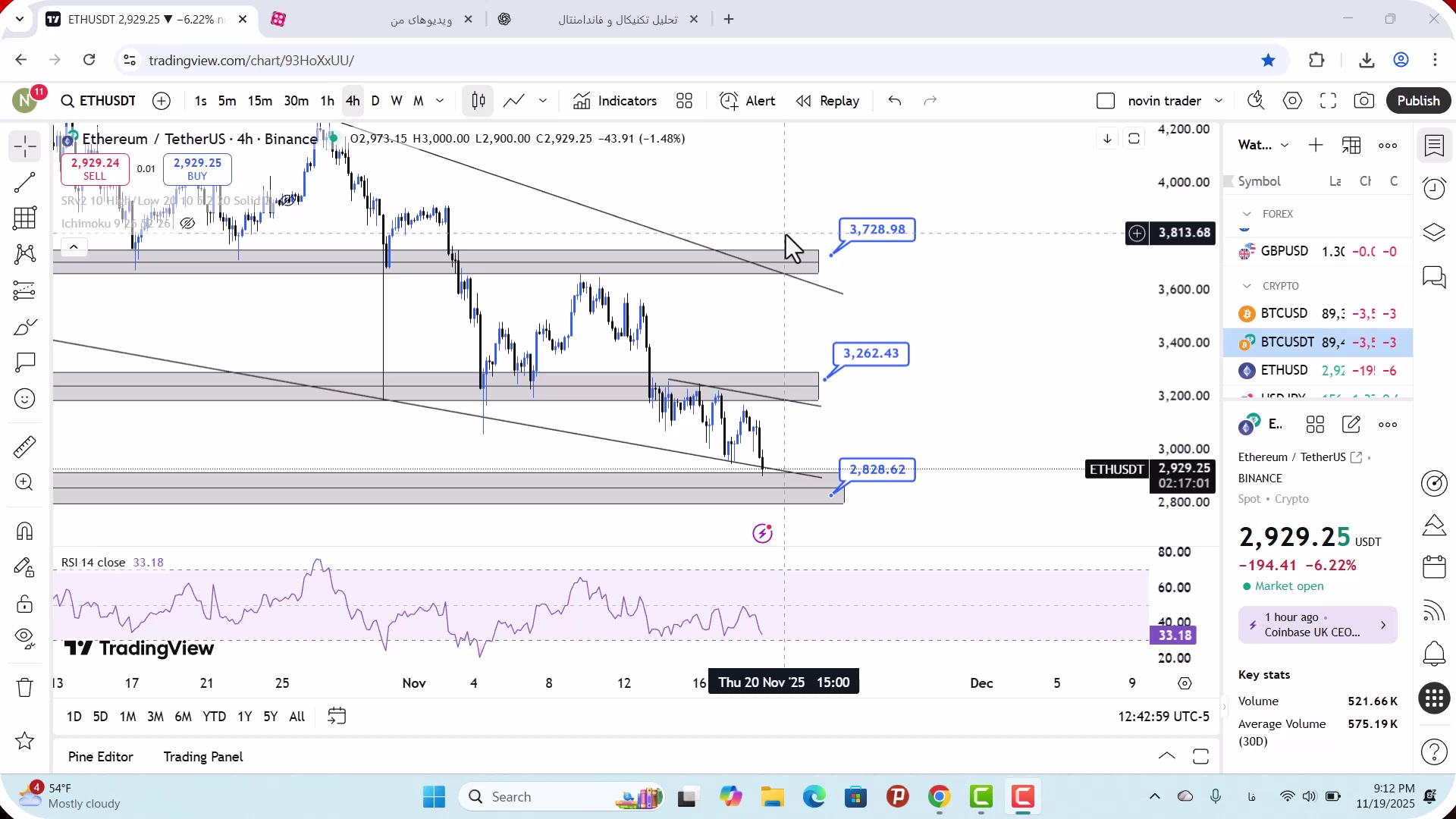Click the Windows Start button
Viewport: 1456px width, 819px height.
tap(434, 797)
